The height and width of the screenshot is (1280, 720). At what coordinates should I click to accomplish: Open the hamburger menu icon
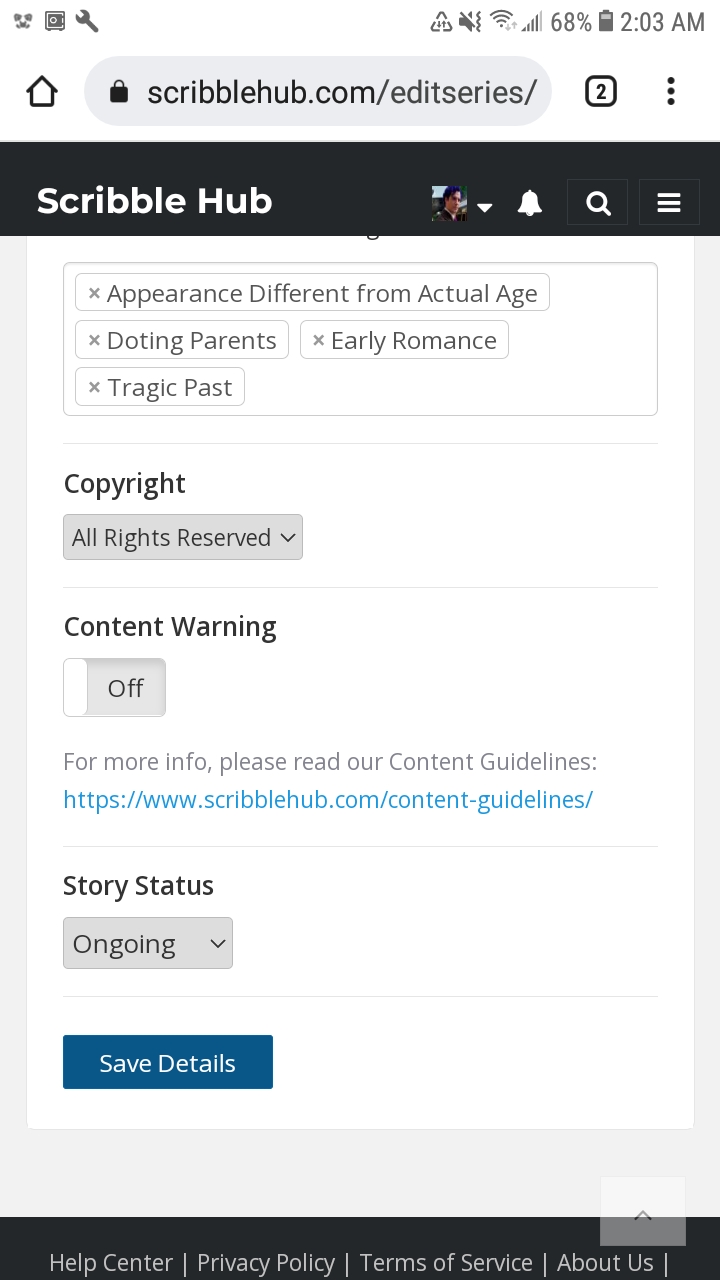click(669, 203)
